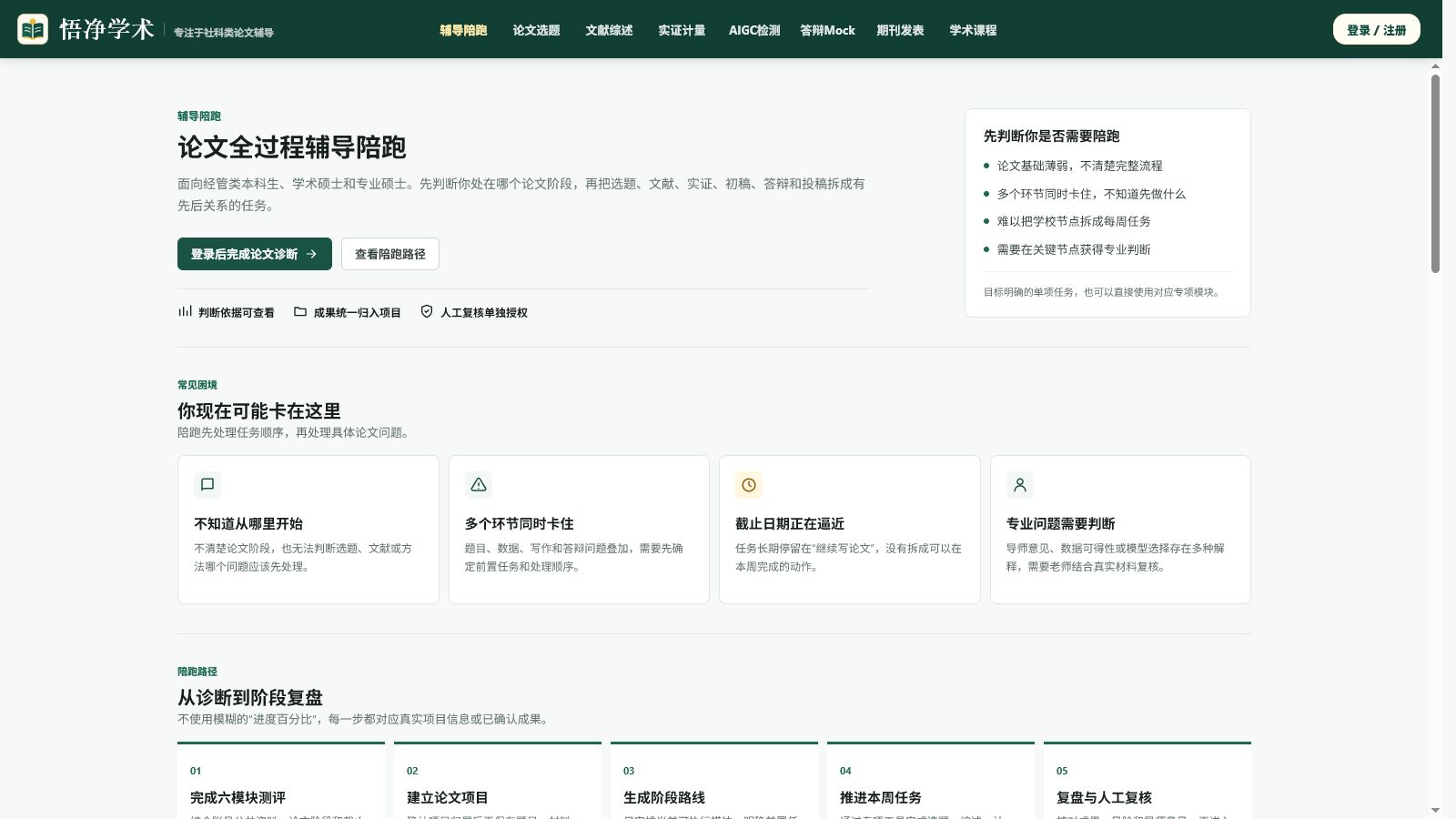The height and width of the screenshot is (819, 1456).
Task: Click the clock icon on 截止日期正在逼近 card
Action: [749, 485]
